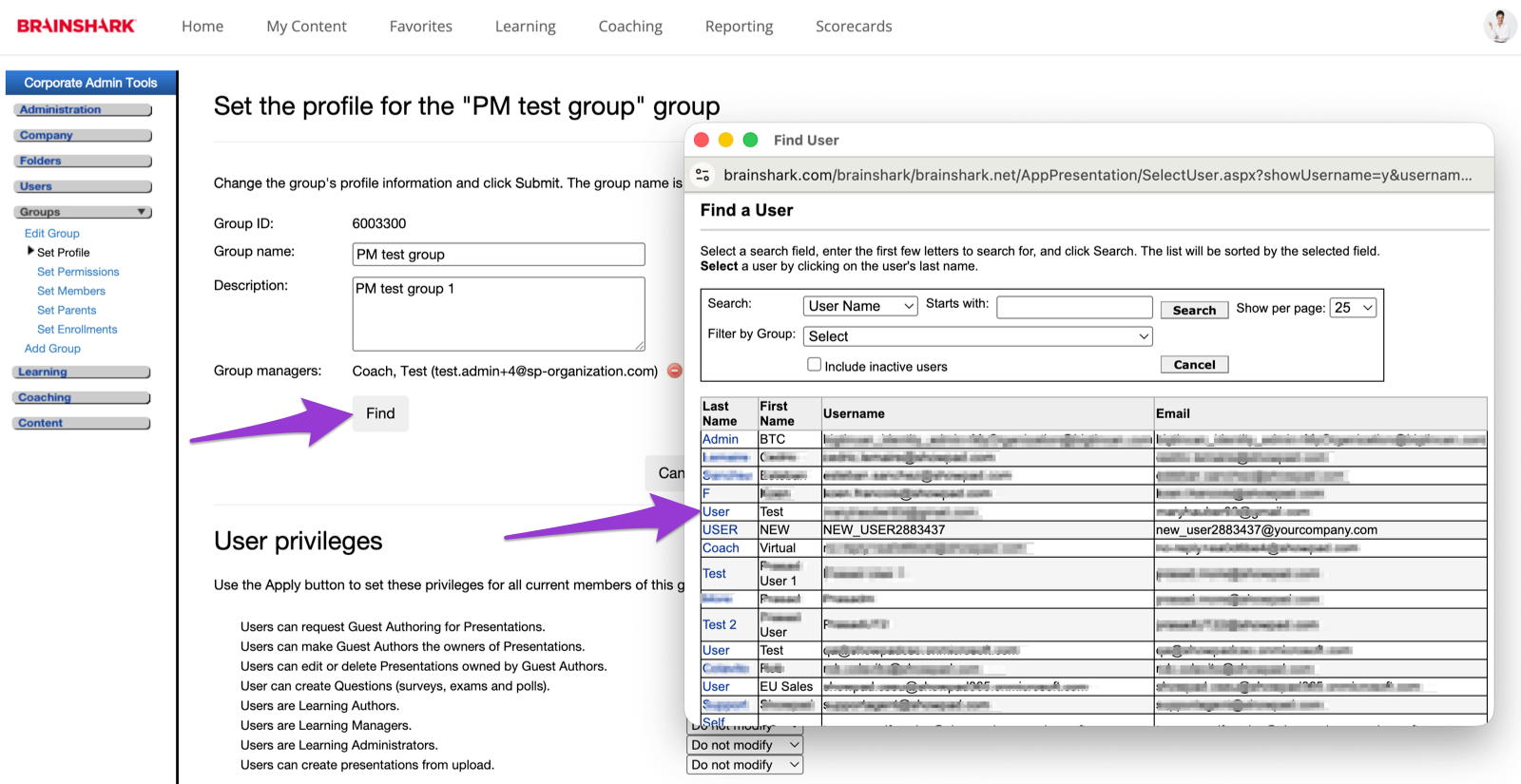
Task: Open the Company sidebar section
Action: point(83,136)
